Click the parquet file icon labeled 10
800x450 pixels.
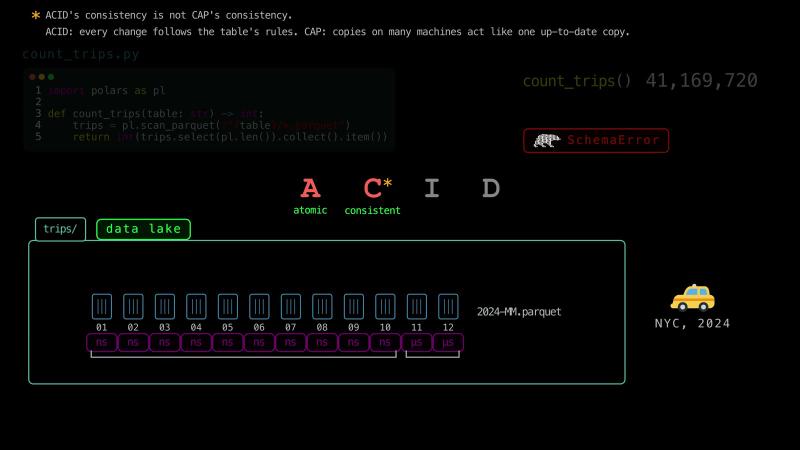point(385,307)
